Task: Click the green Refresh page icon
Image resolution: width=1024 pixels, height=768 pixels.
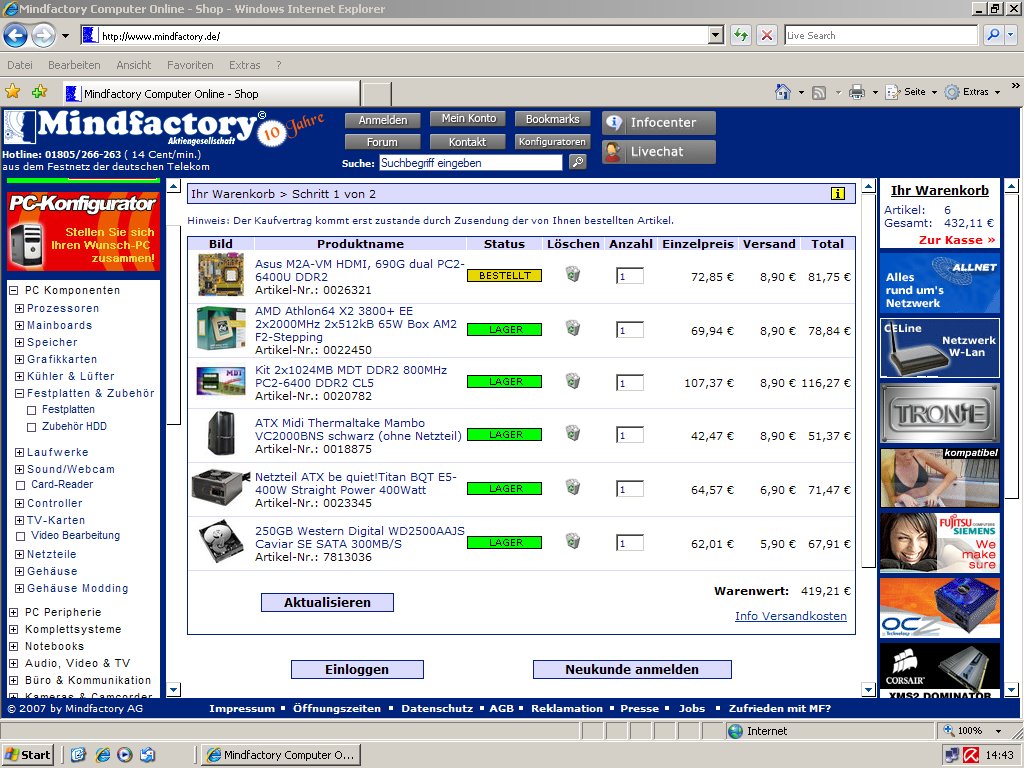Action: tap(741, 35)
